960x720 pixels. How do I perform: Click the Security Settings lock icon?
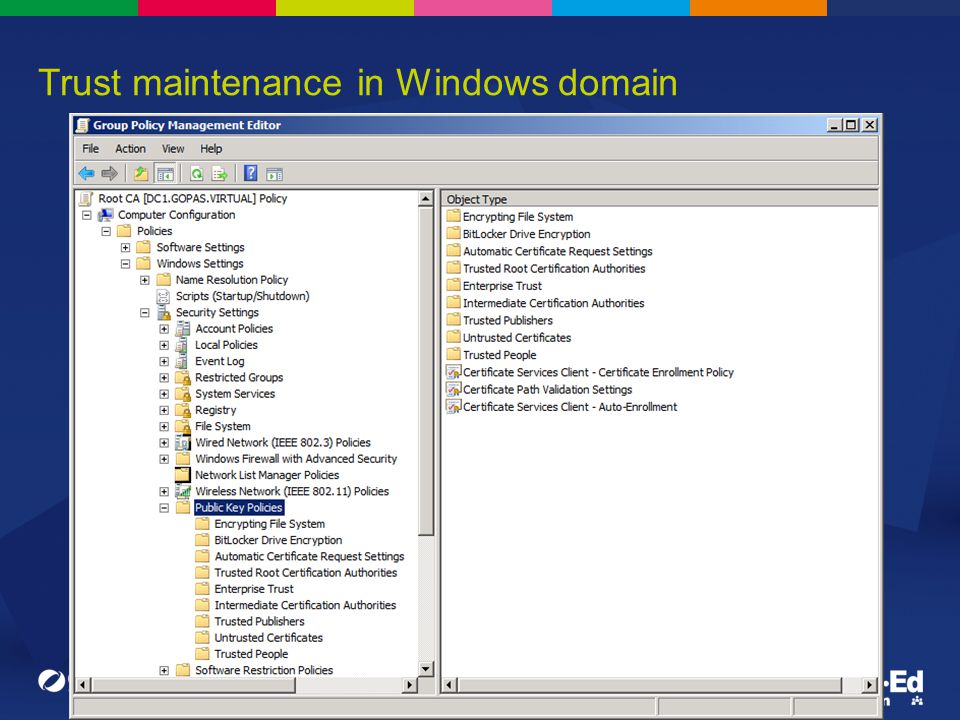[163, 313]
